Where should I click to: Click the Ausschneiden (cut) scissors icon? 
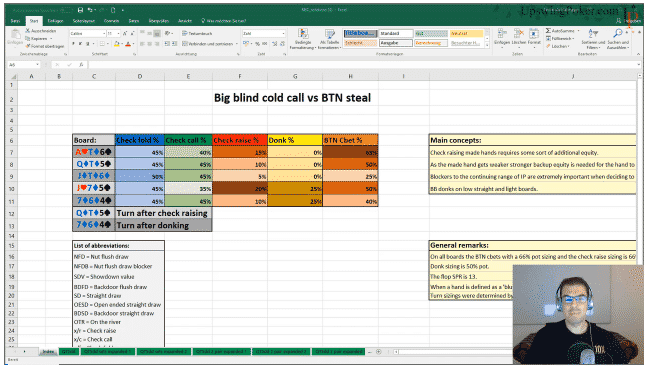28,31
